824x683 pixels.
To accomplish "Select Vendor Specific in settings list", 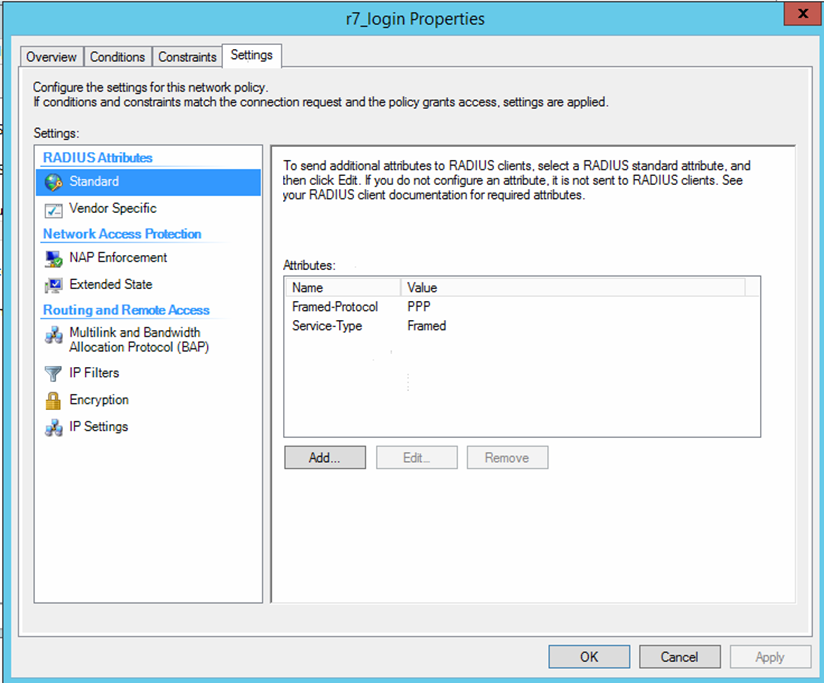I will [x=113, y=209].
